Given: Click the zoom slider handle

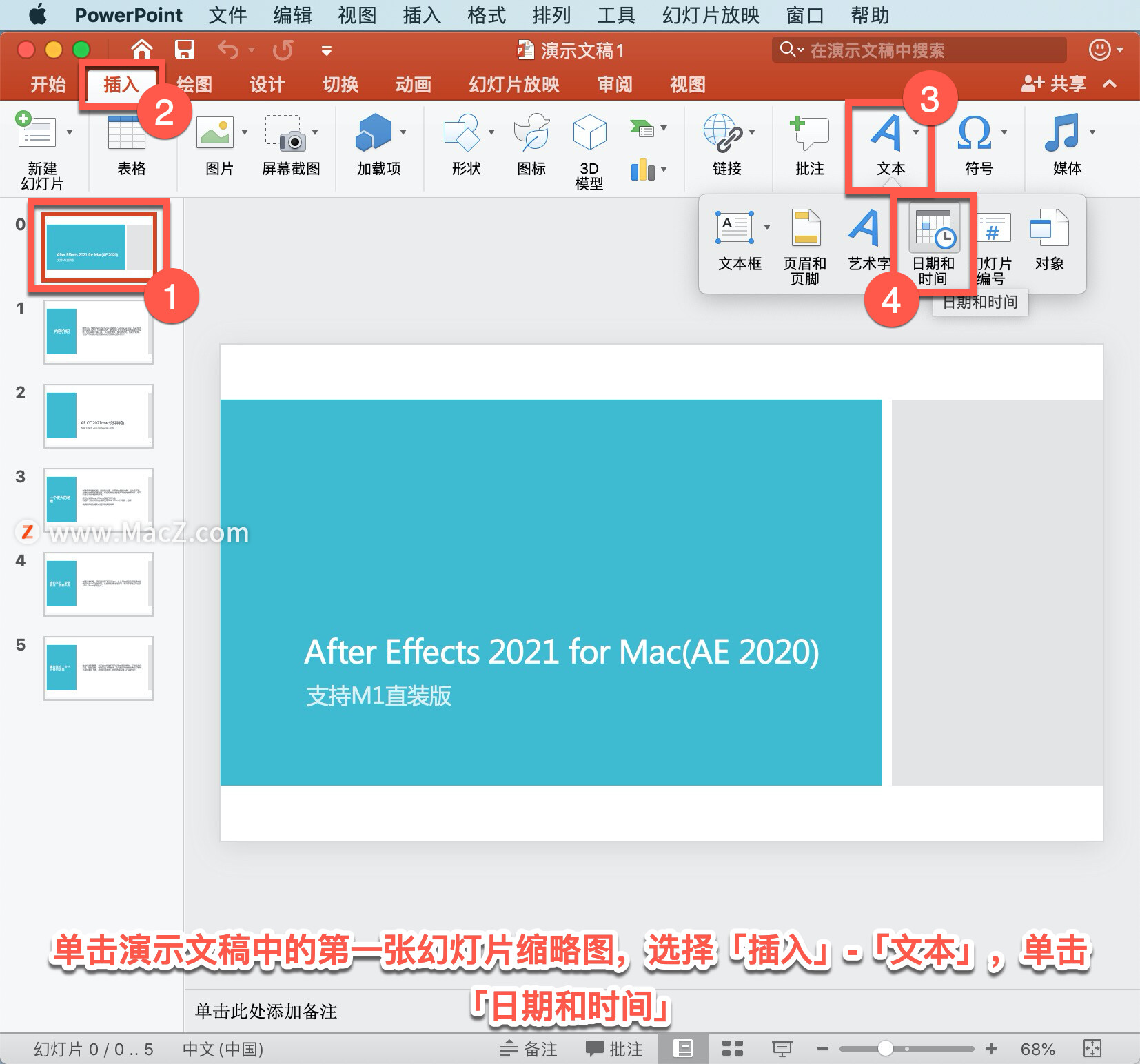Looking at the screenshot, I should click(886, 1049).
